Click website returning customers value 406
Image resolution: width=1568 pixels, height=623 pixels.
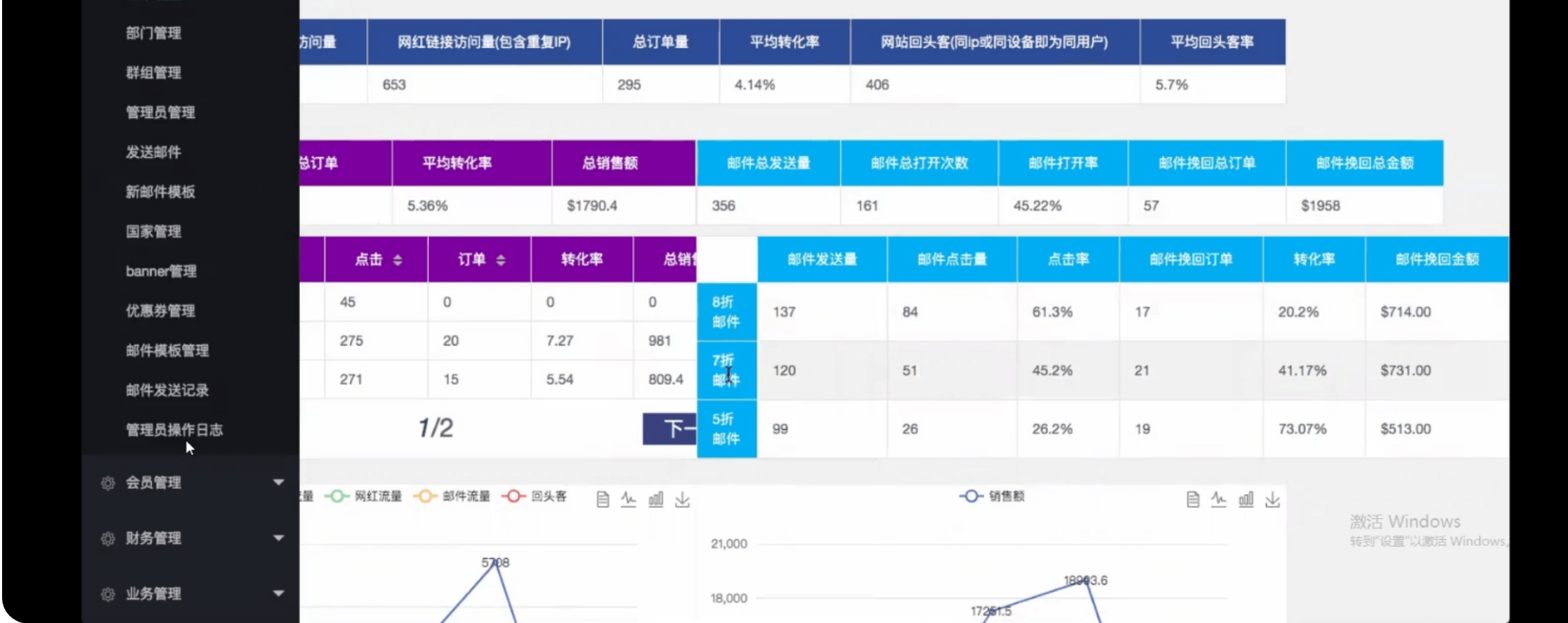877,85
